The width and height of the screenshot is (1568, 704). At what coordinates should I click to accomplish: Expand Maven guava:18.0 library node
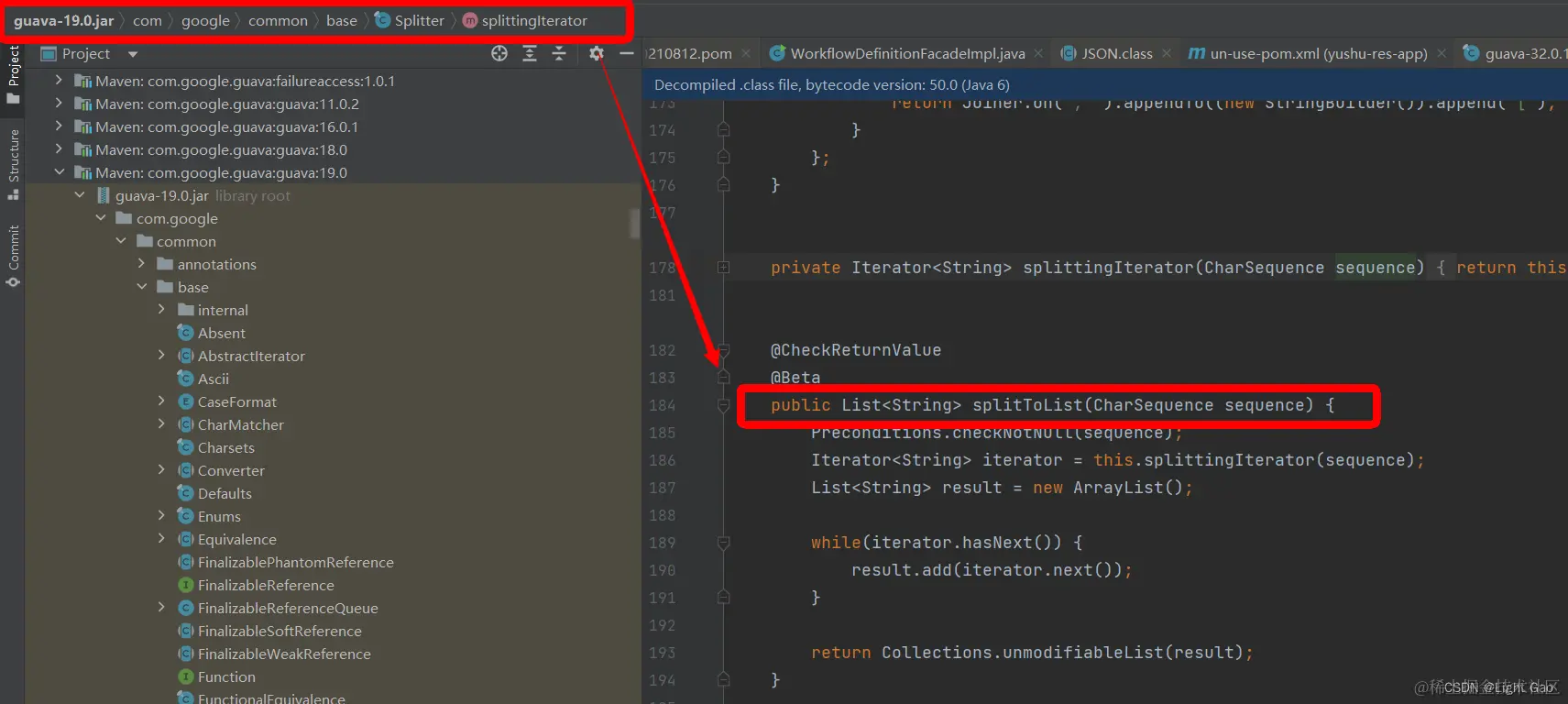pos(59,149)
